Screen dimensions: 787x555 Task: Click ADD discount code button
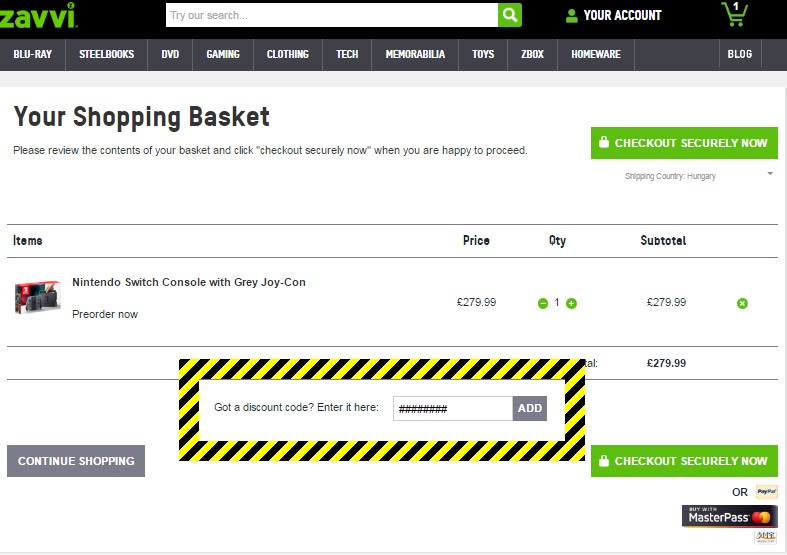click(x=530, y=408)
